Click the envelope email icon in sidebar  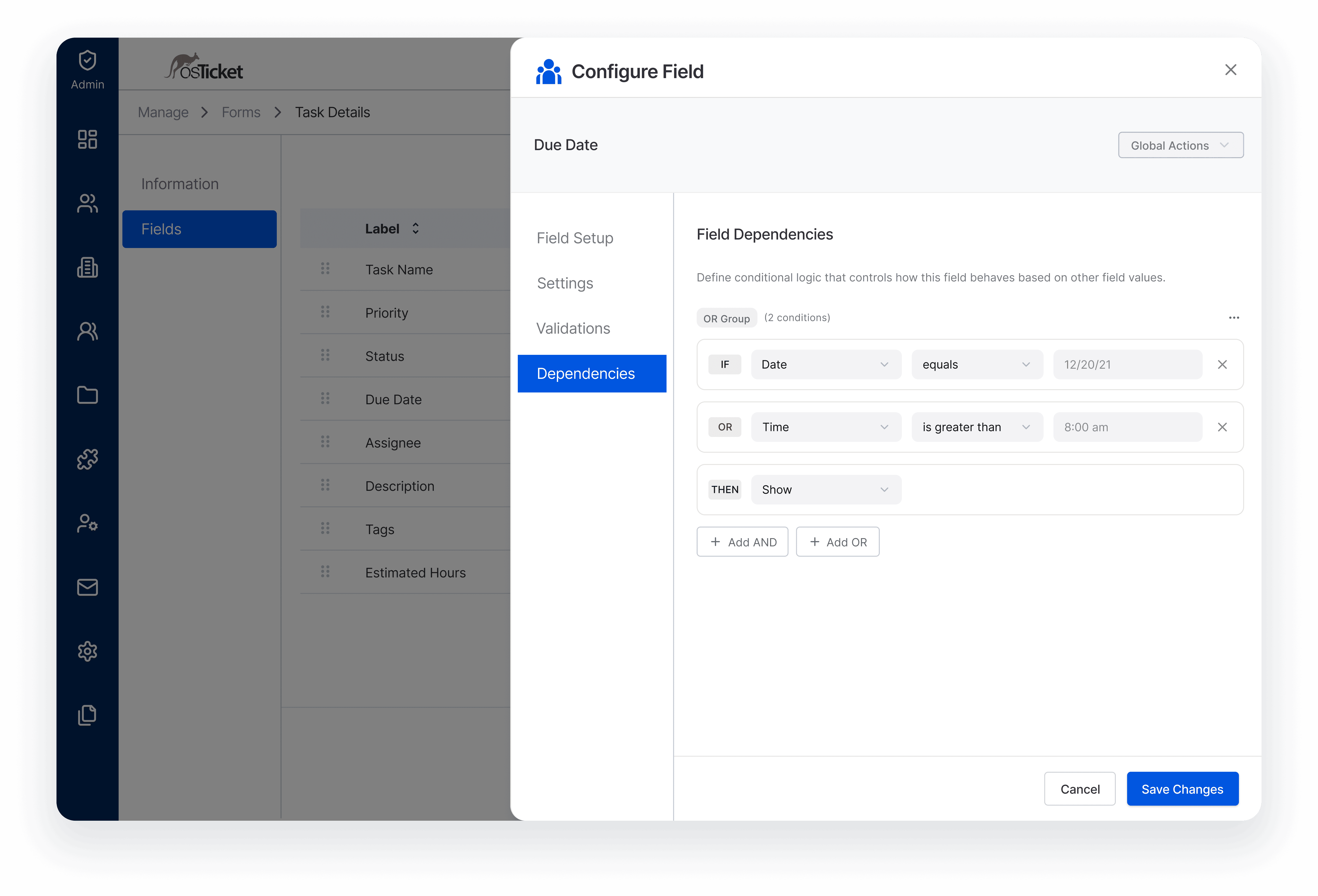(x=87, y=587)
